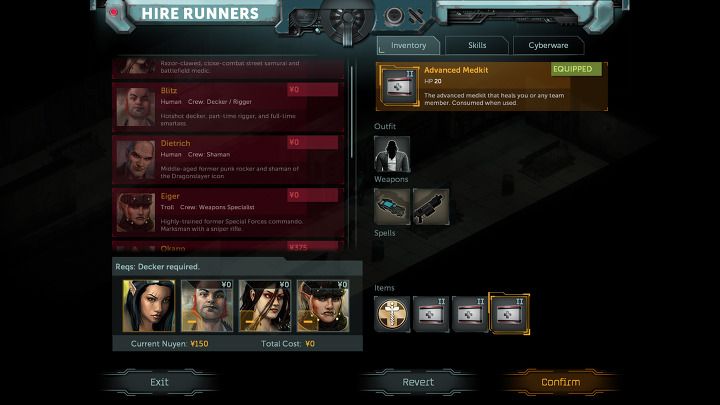The width and height of the screenshot is (720, 405).
Task: Select the highlighted medkit item slot
Action: (509, 314)
